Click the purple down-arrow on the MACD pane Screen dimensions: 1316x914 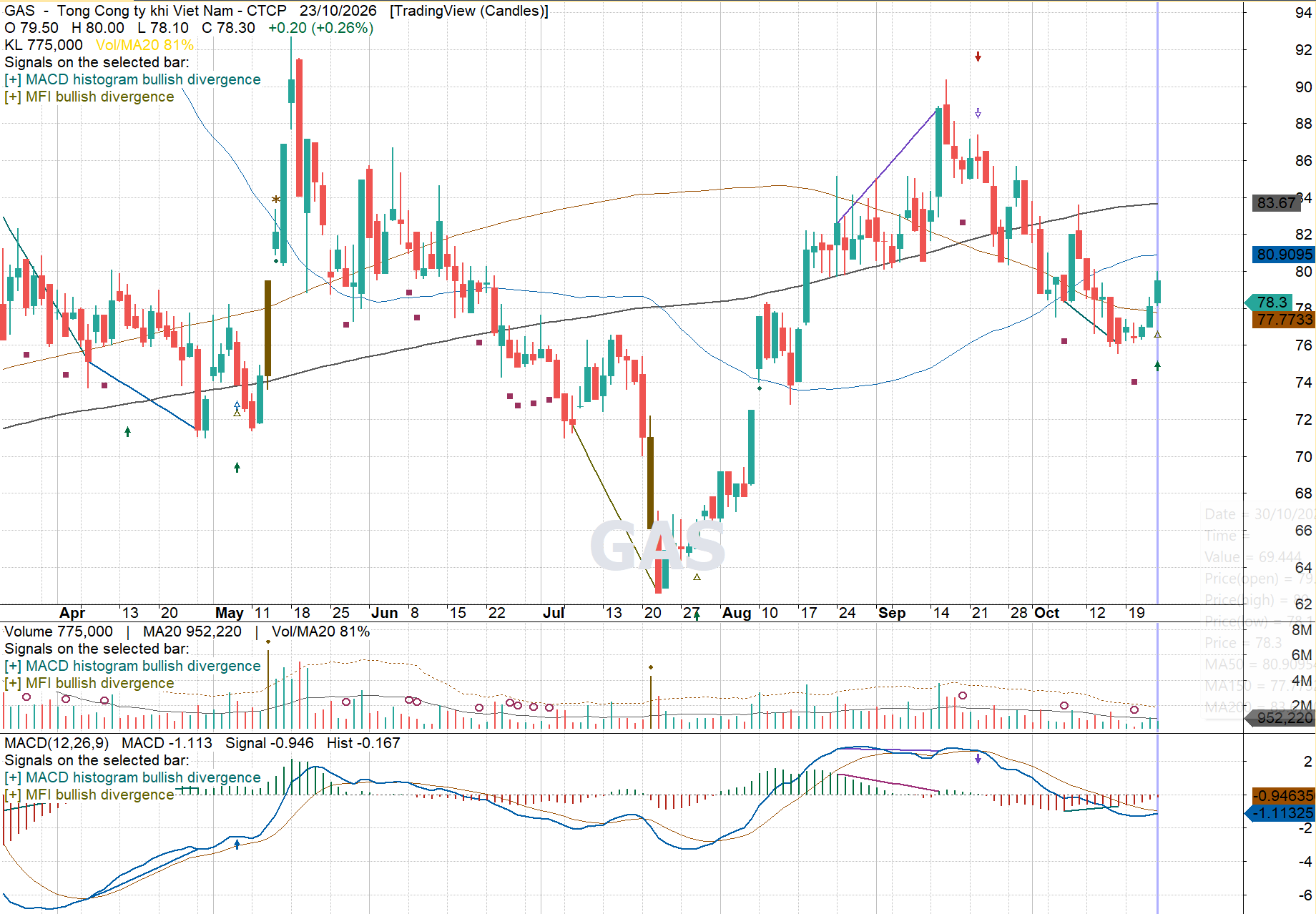tap(978, 759)
